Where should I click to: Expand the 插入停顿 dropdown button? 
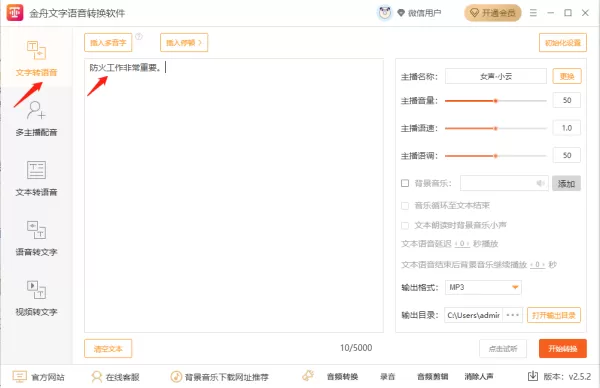[184, 42]
